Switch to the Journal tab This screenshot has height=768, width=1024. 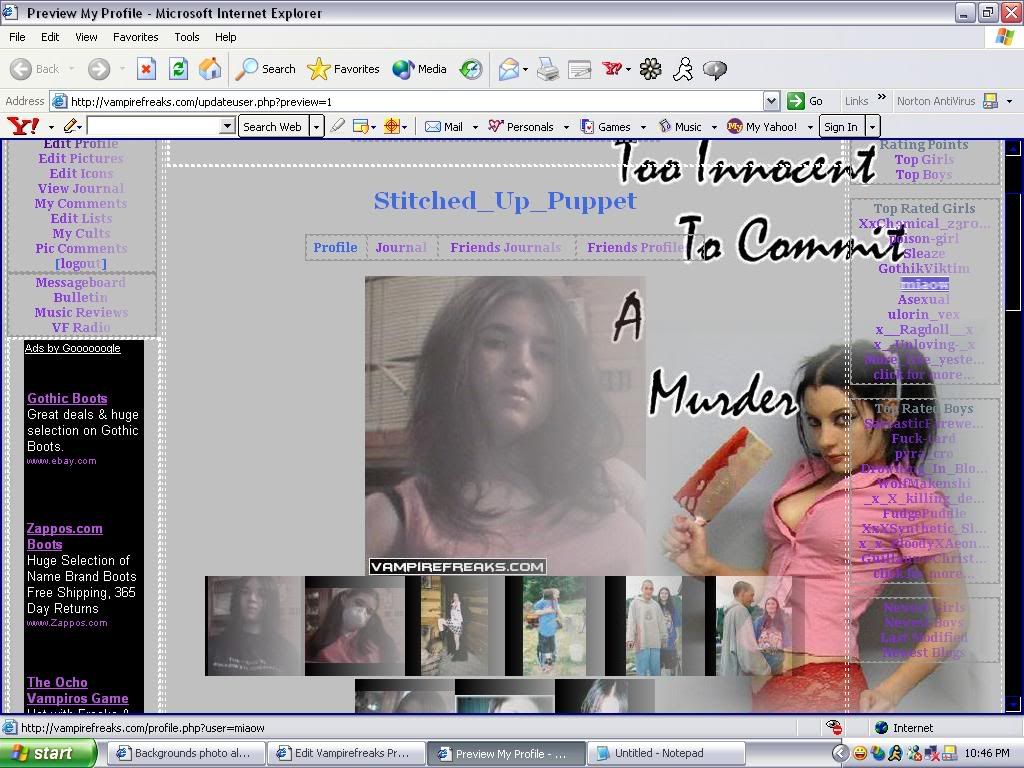[401, 248]
